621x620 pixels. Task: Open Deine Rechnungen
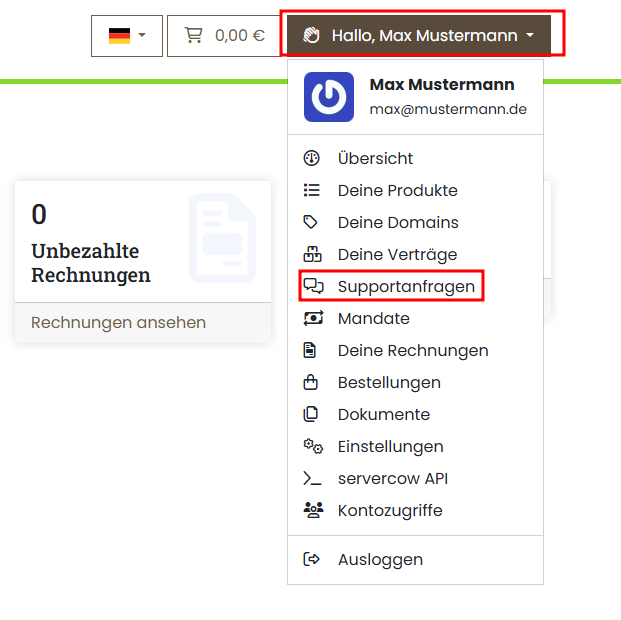click(x=415, y=350)
